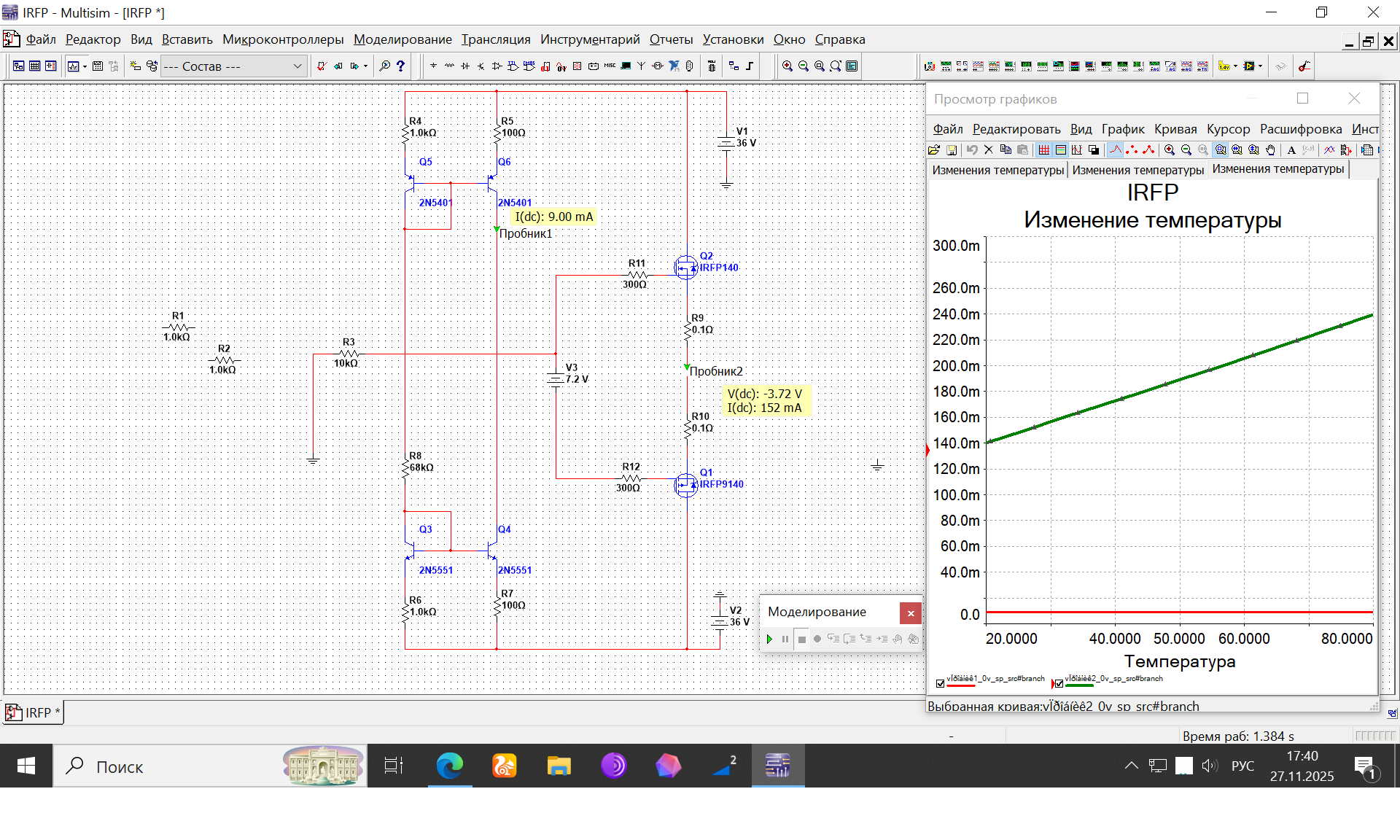Toggle the black/white background icon in grapher
The image size is (1400, 840).
[1094, 150]
